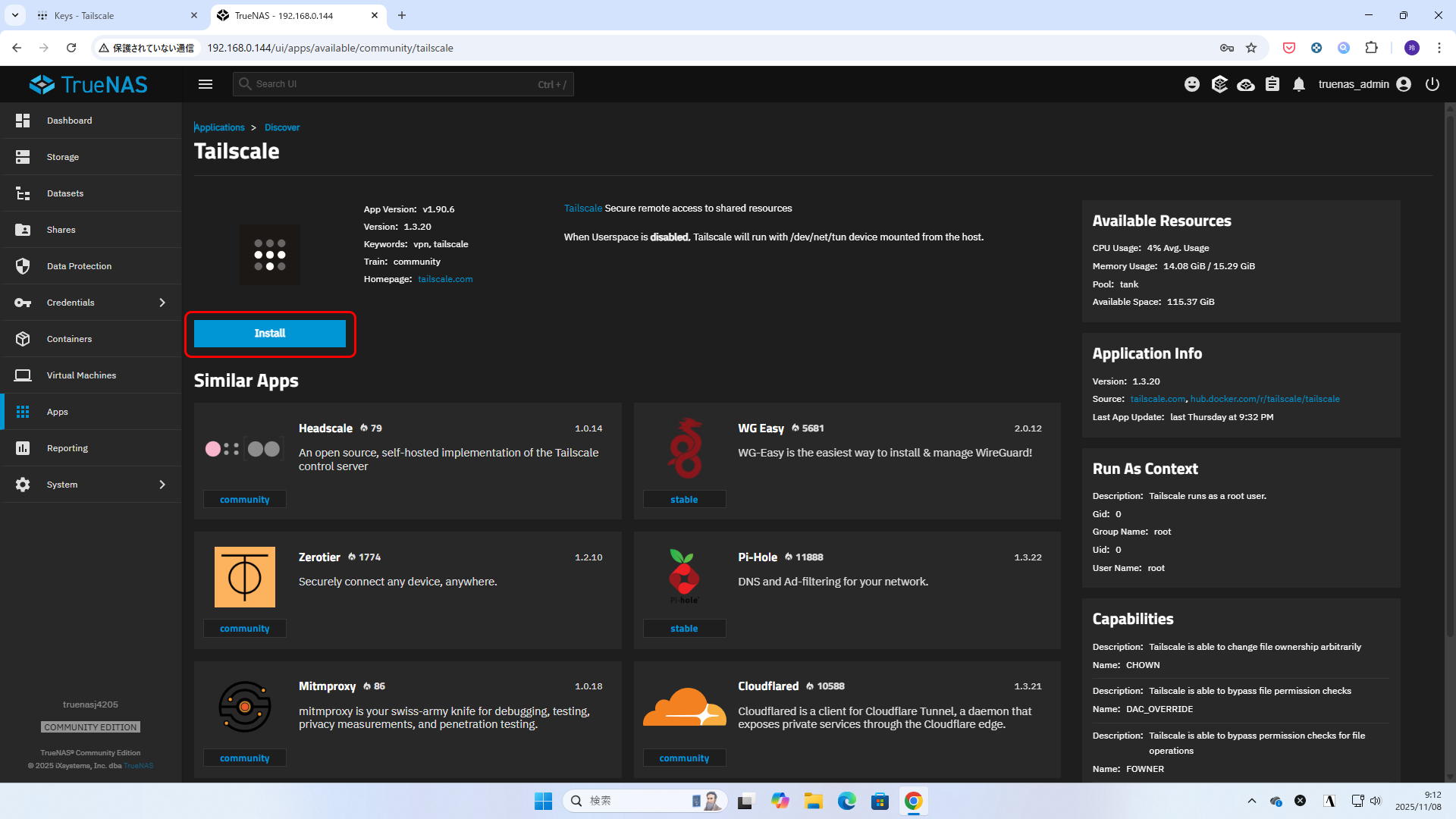The width and height of the screenshot is (1456, 819).
Task: Click the Install button
Action: tap(269, 334)
